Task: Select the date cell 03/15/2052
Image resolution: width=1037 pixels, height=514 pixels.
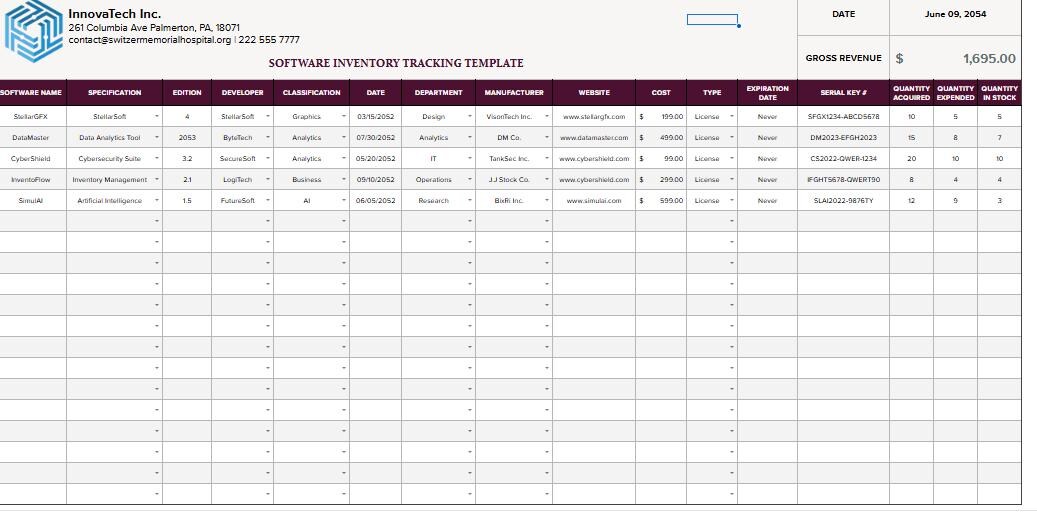Action: 376,116
